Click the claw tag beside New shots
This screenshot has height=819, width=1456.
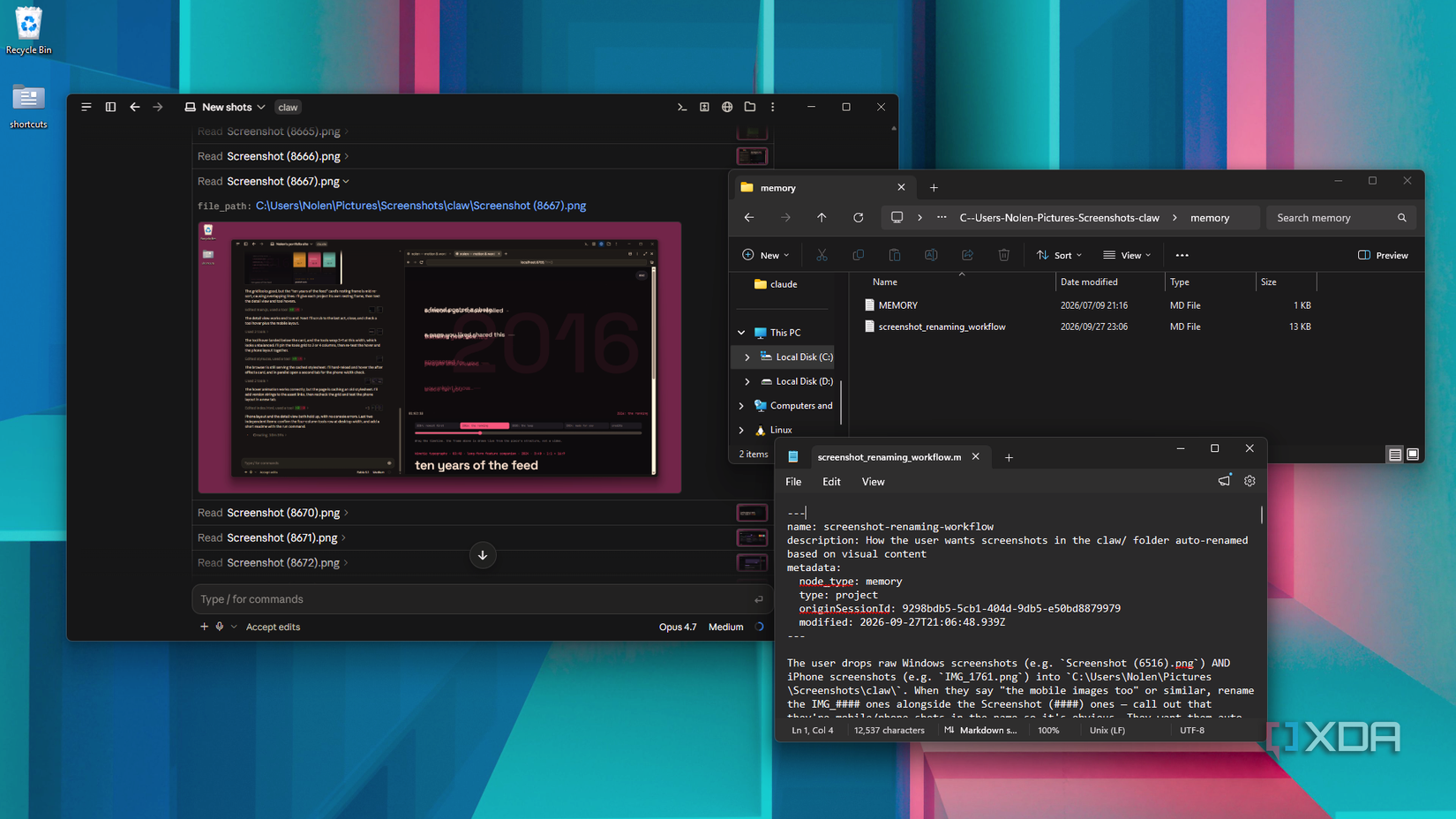pyautogui.click(x=288, y=107)
